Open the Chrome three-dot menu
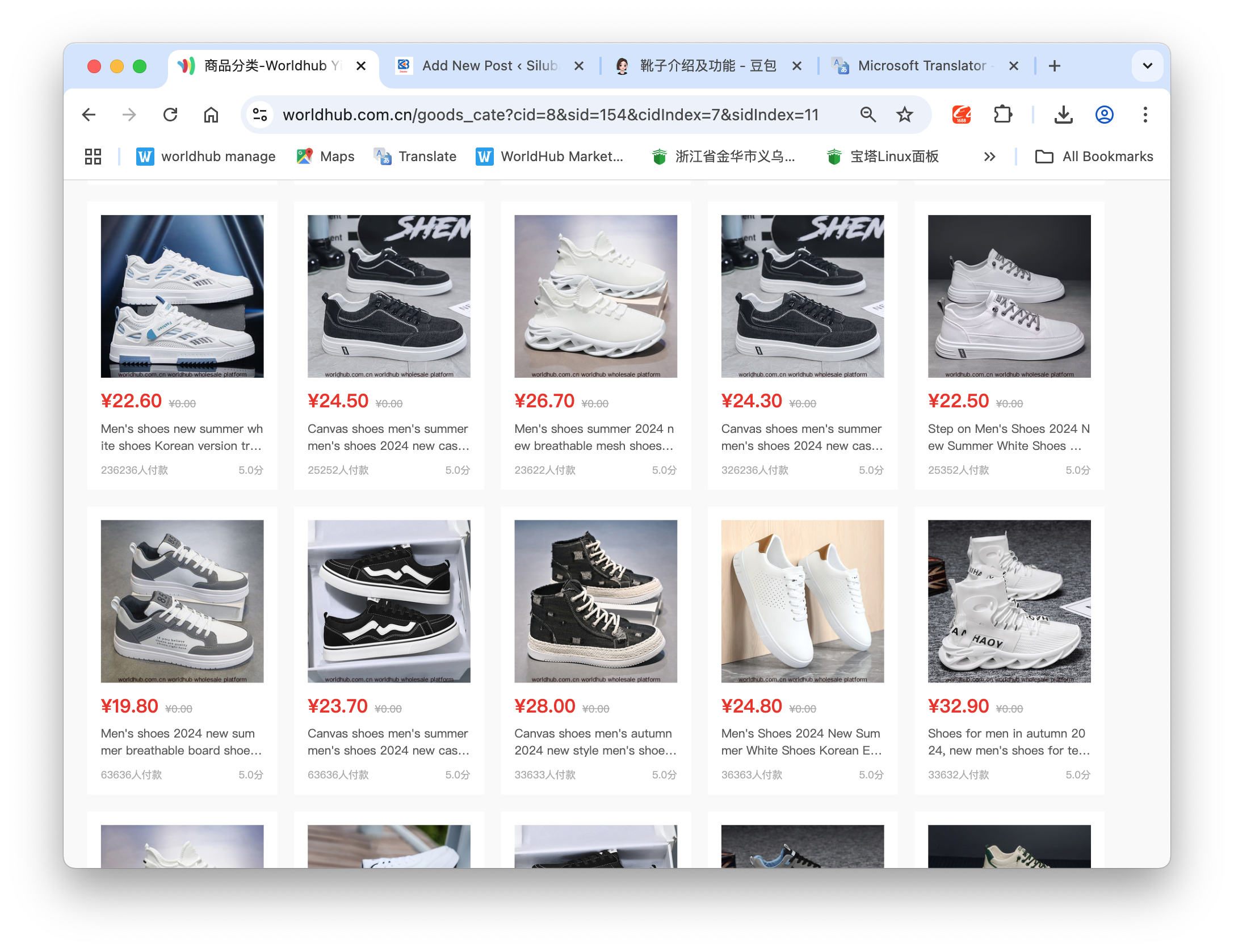 tap(1145, 115)
